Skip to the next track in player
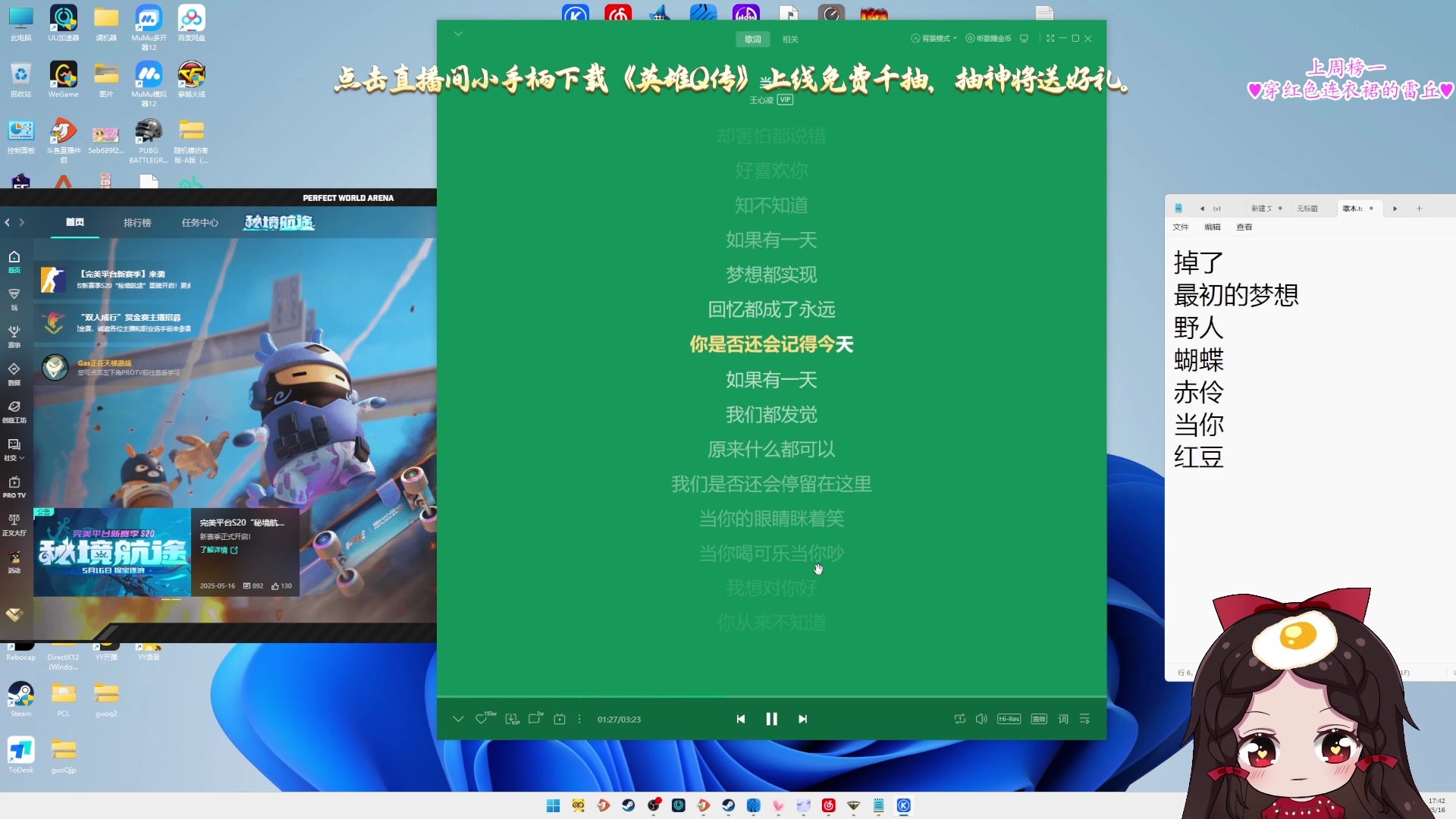 pos(802,719)
